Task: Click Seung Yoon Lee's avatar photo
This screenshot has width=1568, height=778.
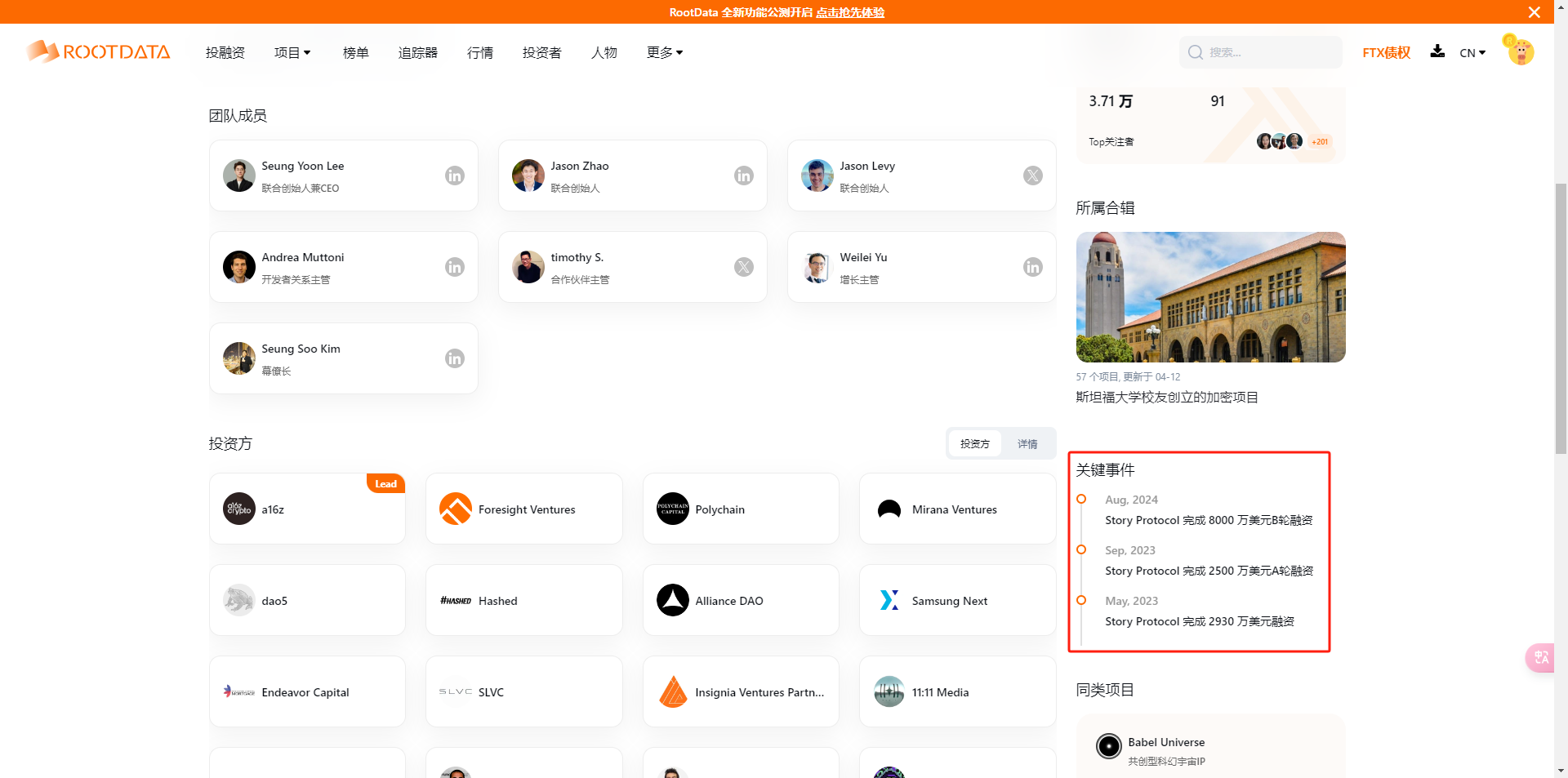Action: tap(239, 176)
